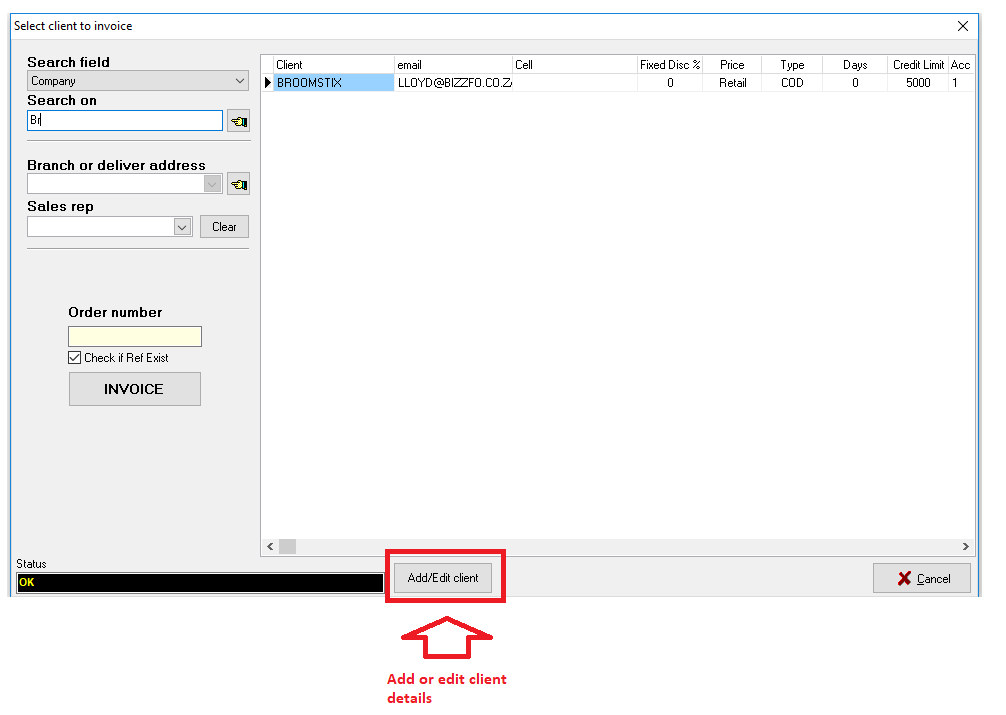Open the Sales rep dropdown
This screenshot has width=1006, height=715.
click(182, 227)
